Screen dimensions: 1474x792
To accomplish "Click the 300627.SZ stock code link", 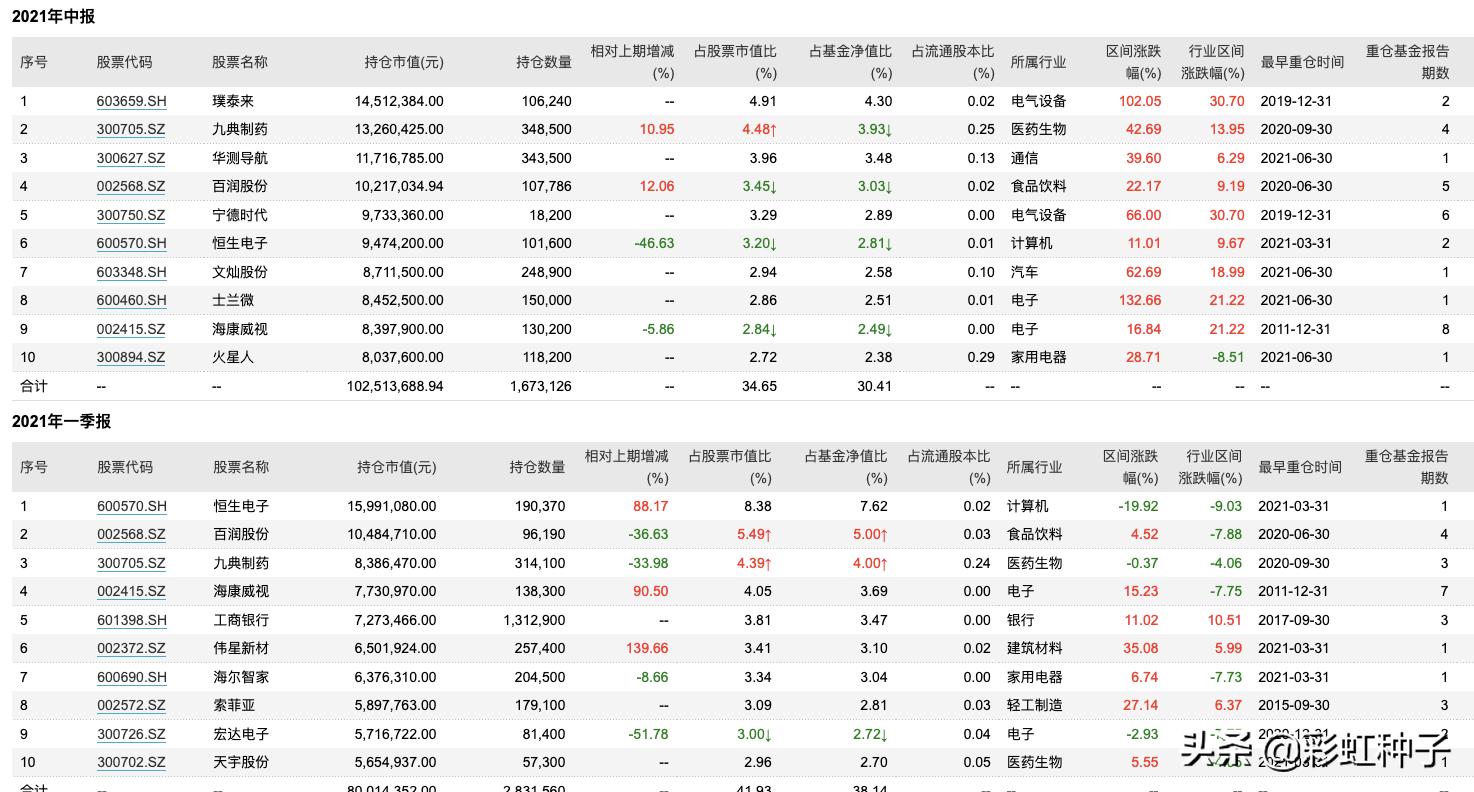I will pyautogui.click(x=131, y=158).
